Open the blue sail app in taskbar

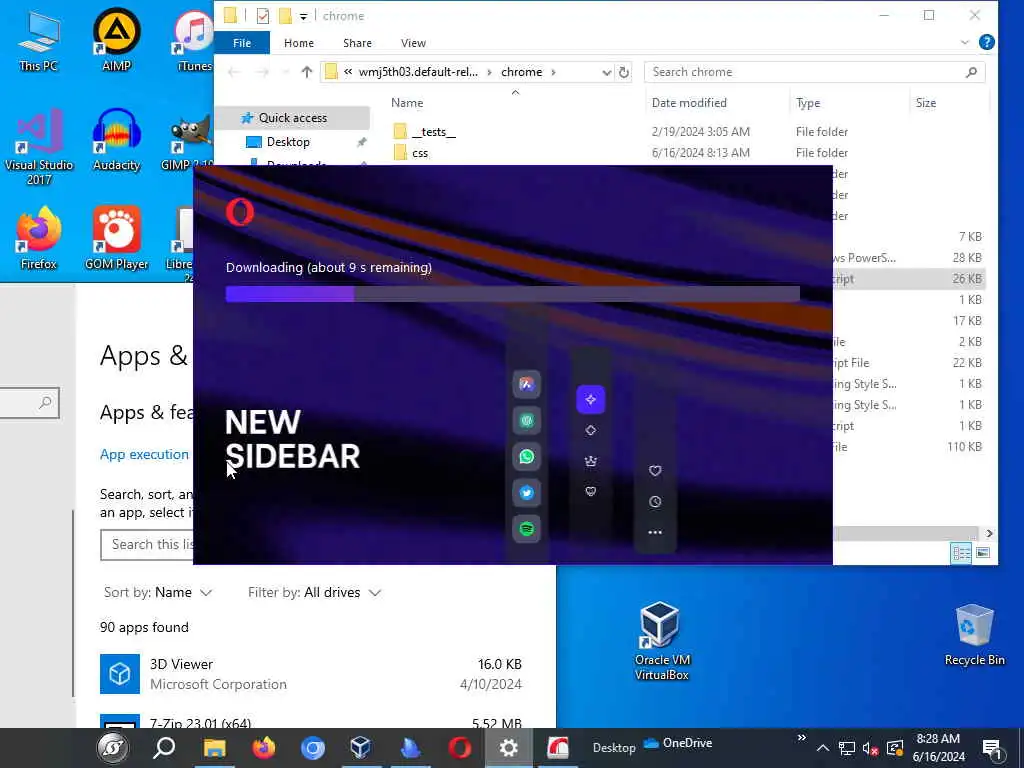(411, 748)
